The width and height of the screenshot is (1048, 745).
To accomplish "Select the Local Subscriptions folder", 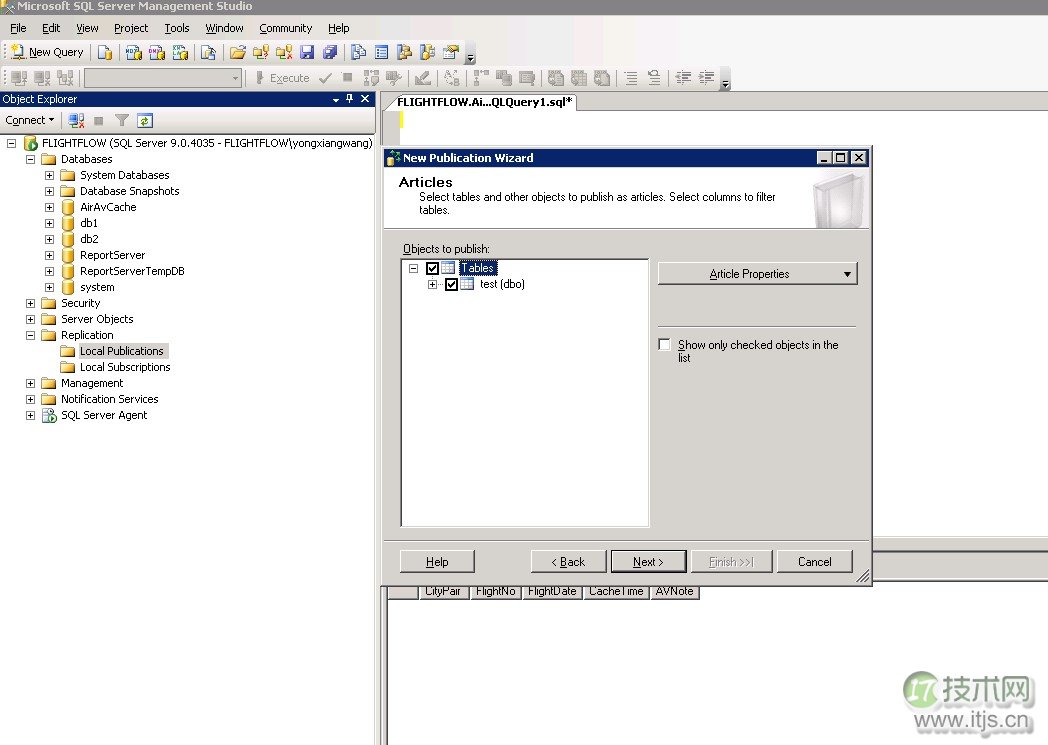I will [125, 367].
